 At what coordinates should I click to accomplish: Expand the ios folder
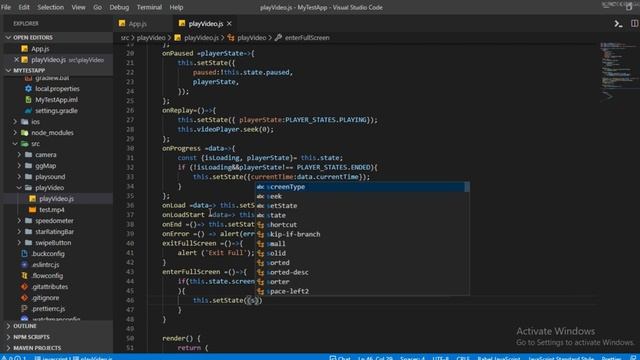click(36, 122)
